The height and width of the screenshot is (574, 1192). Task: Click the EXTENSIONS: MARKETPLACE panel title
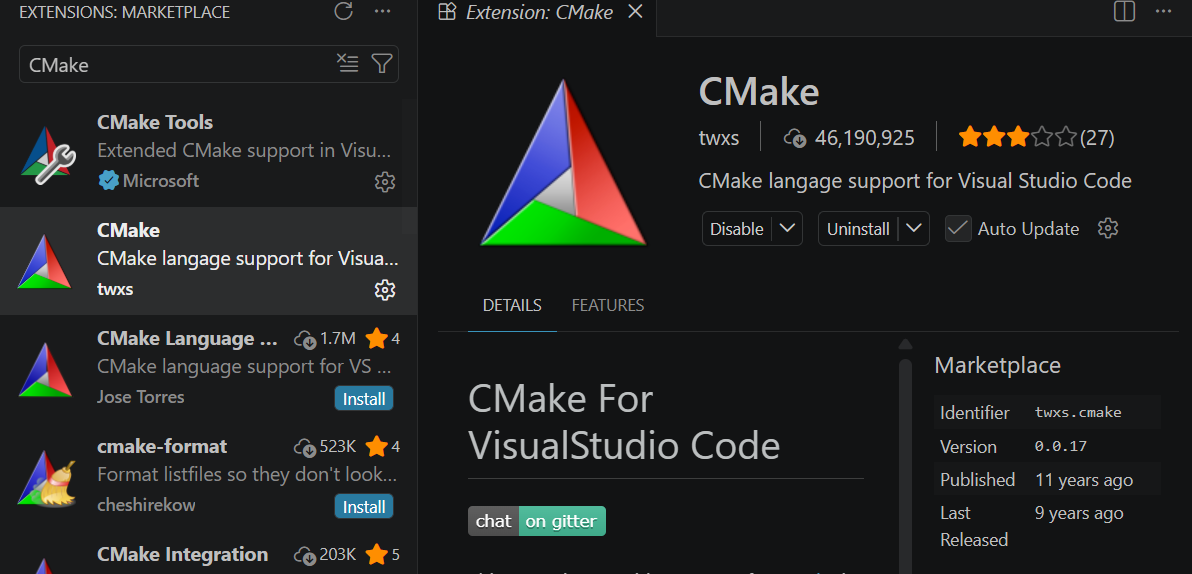point(125,12)
